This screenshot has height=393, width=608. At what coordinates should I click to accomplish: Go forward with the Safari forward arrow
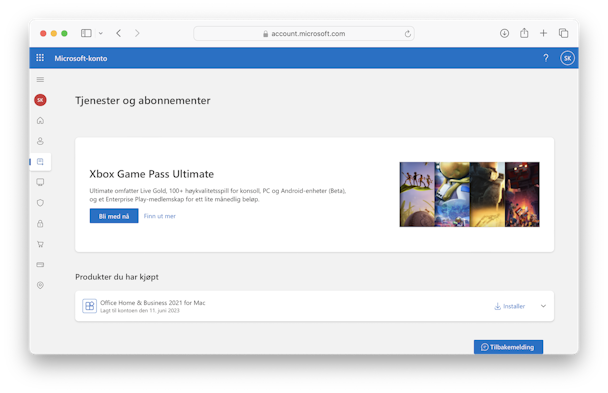(137, 33)
